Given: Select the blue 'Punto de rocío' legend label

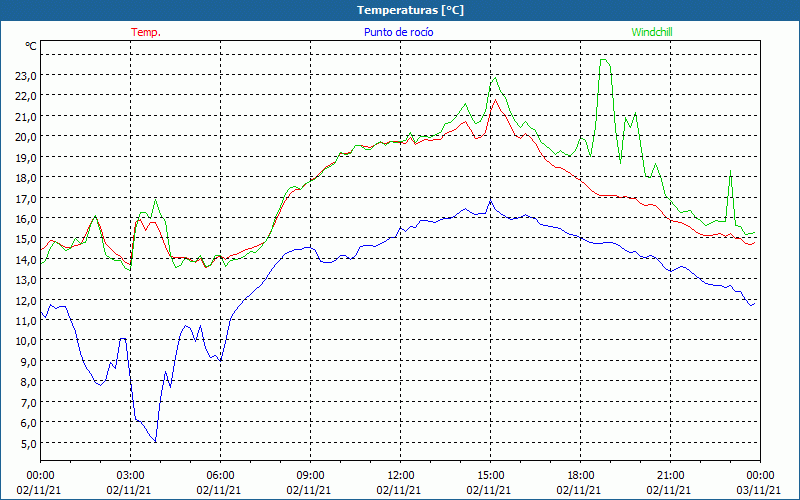Looking at the screenshot, I should tap(398, 32).
